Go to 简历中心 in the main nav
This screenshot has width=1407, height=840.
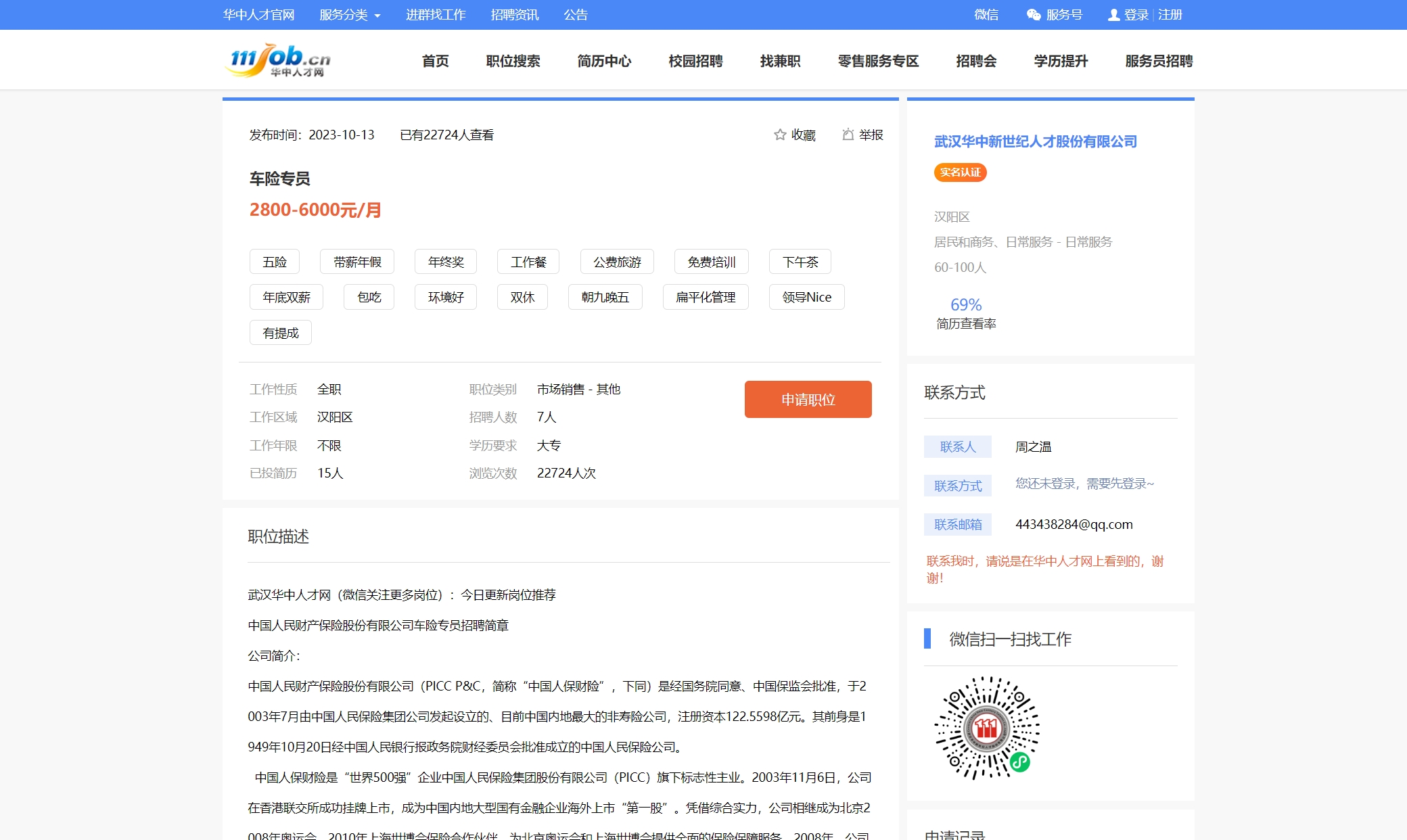[604, 61]
